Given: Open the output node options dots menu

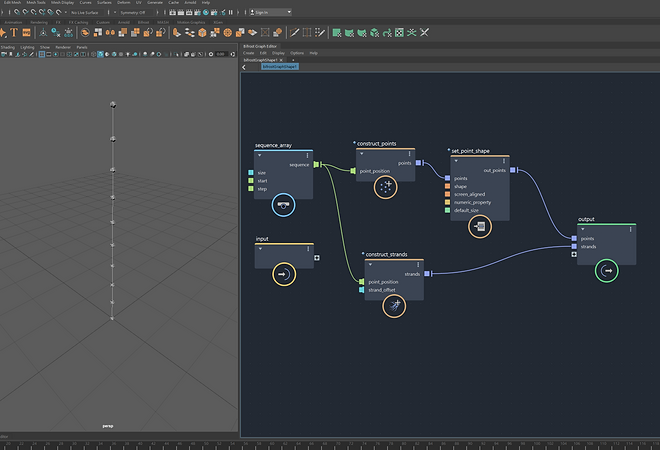Looking at the screenshot, I should (631, 229).
